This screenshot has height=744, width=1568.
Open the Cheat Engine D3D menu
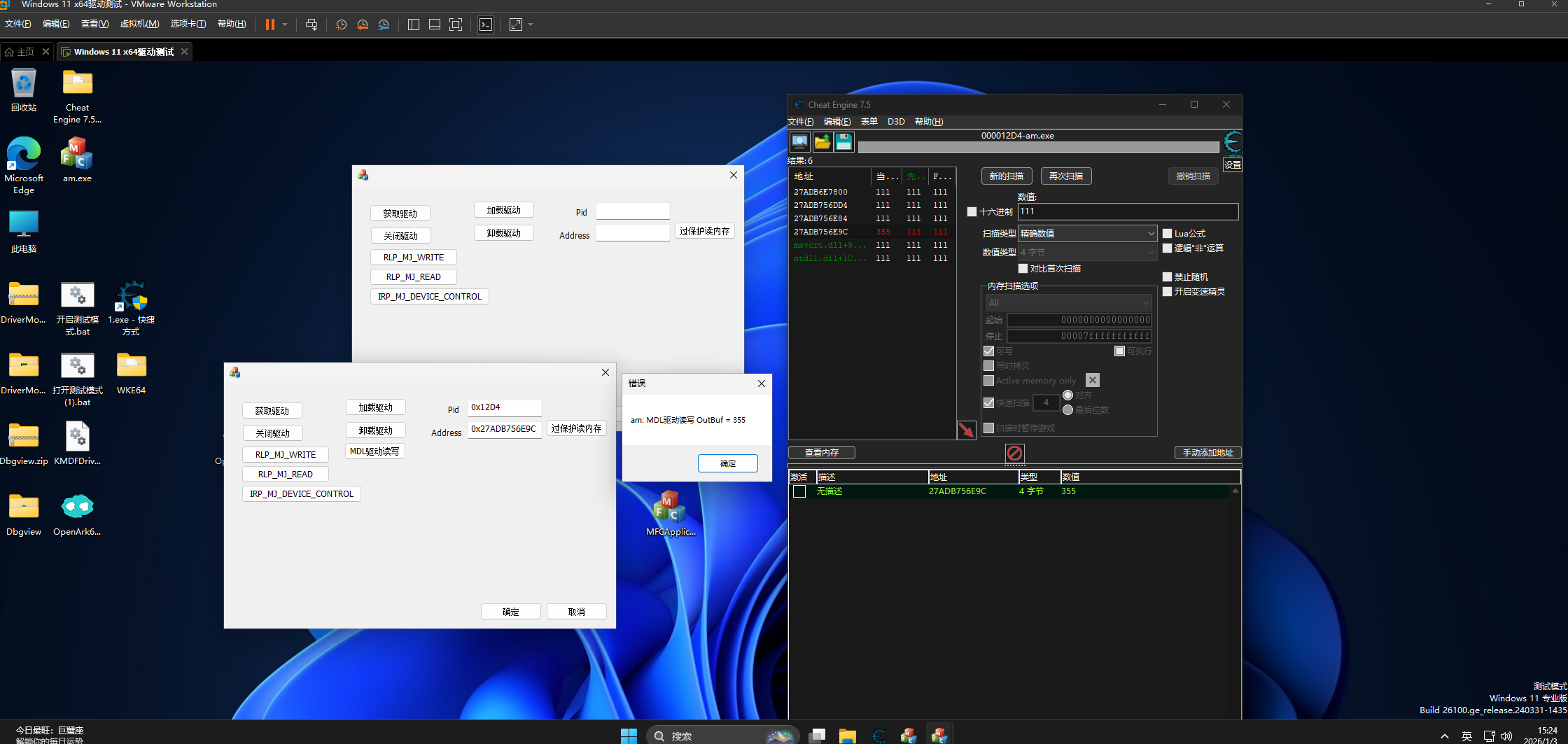(896, 121)
